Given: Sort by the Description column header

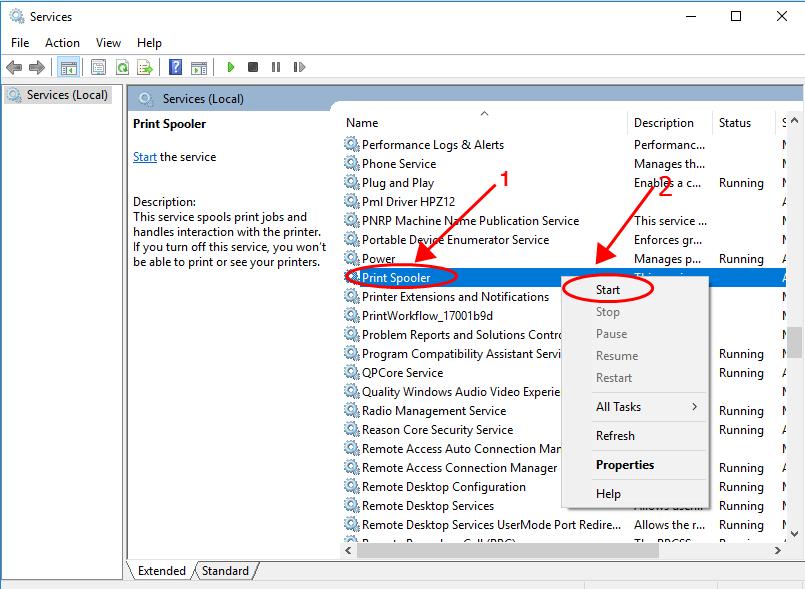Looking at the screenshot, I should [670, 123].
